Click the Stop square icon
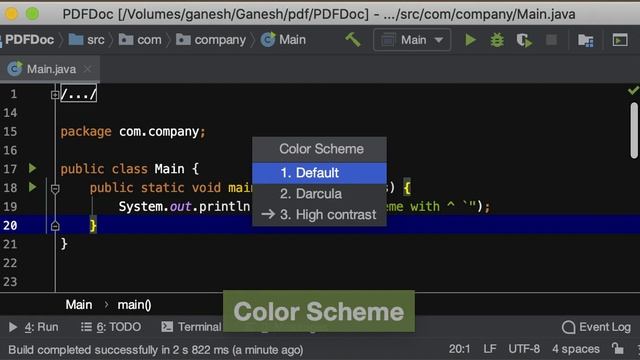Viewport: 640px width, 360px height. (551, 40)
